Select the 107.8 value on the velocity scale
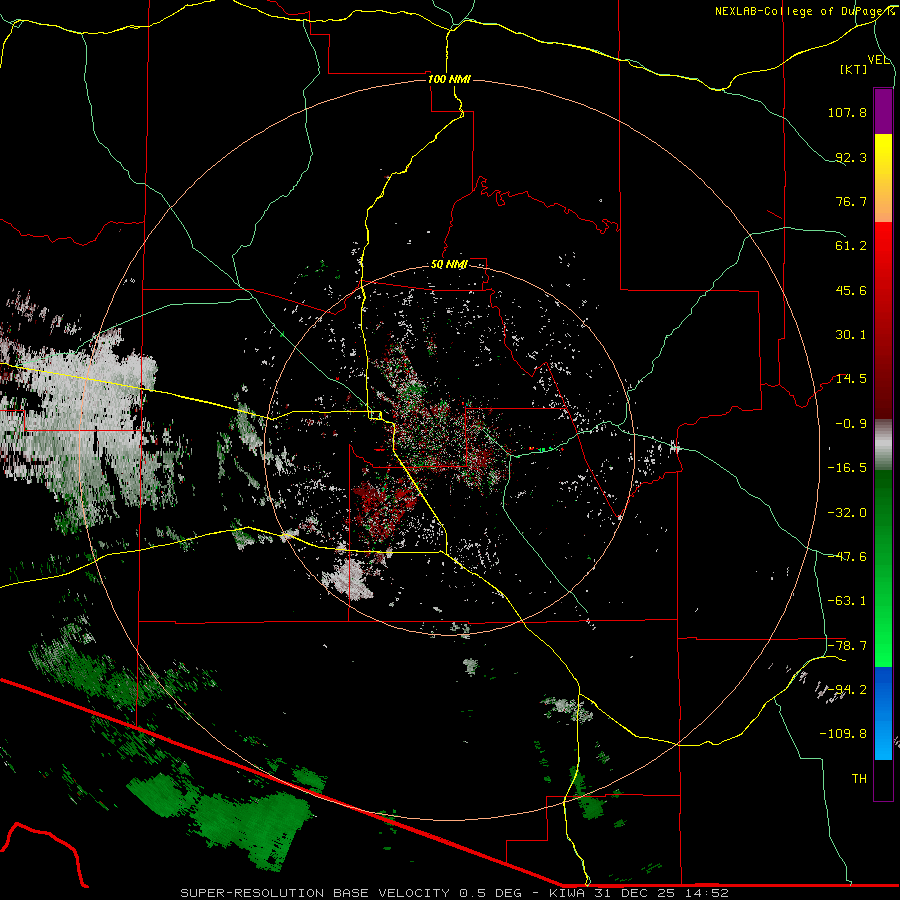The height and width of the screenshot is (900, 900). tap(847, 112)
